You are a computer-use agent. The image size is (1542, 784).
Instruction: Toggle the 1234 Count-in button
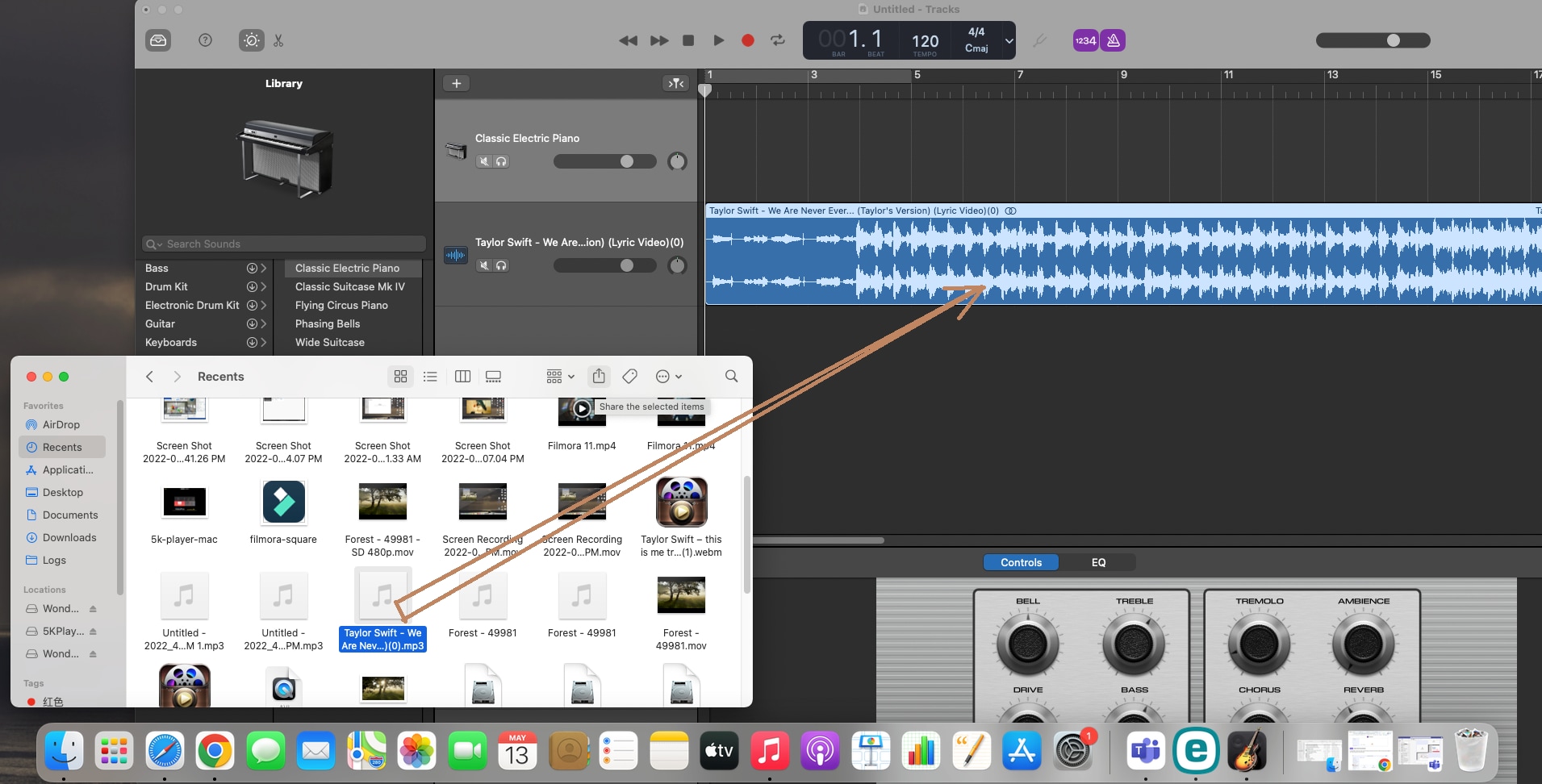[x=1085, y=40]
